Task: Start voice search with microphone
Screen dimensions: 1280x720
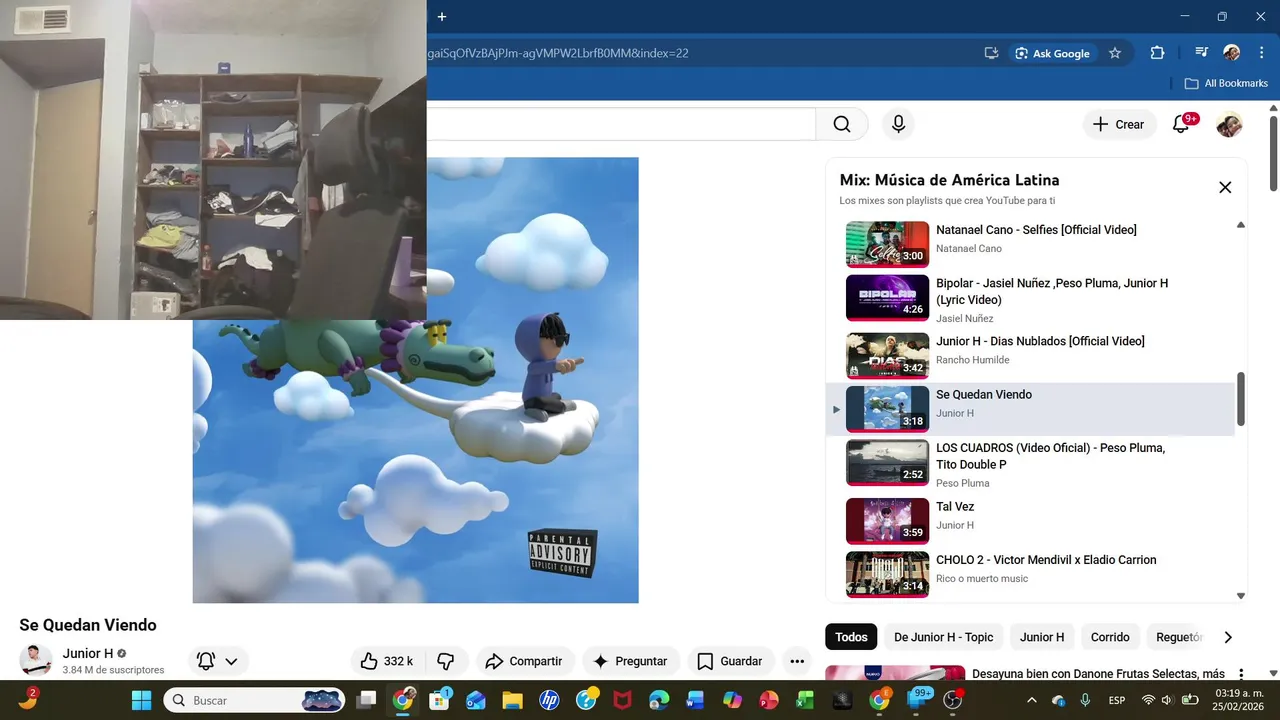Action: [x=898, y=124]
